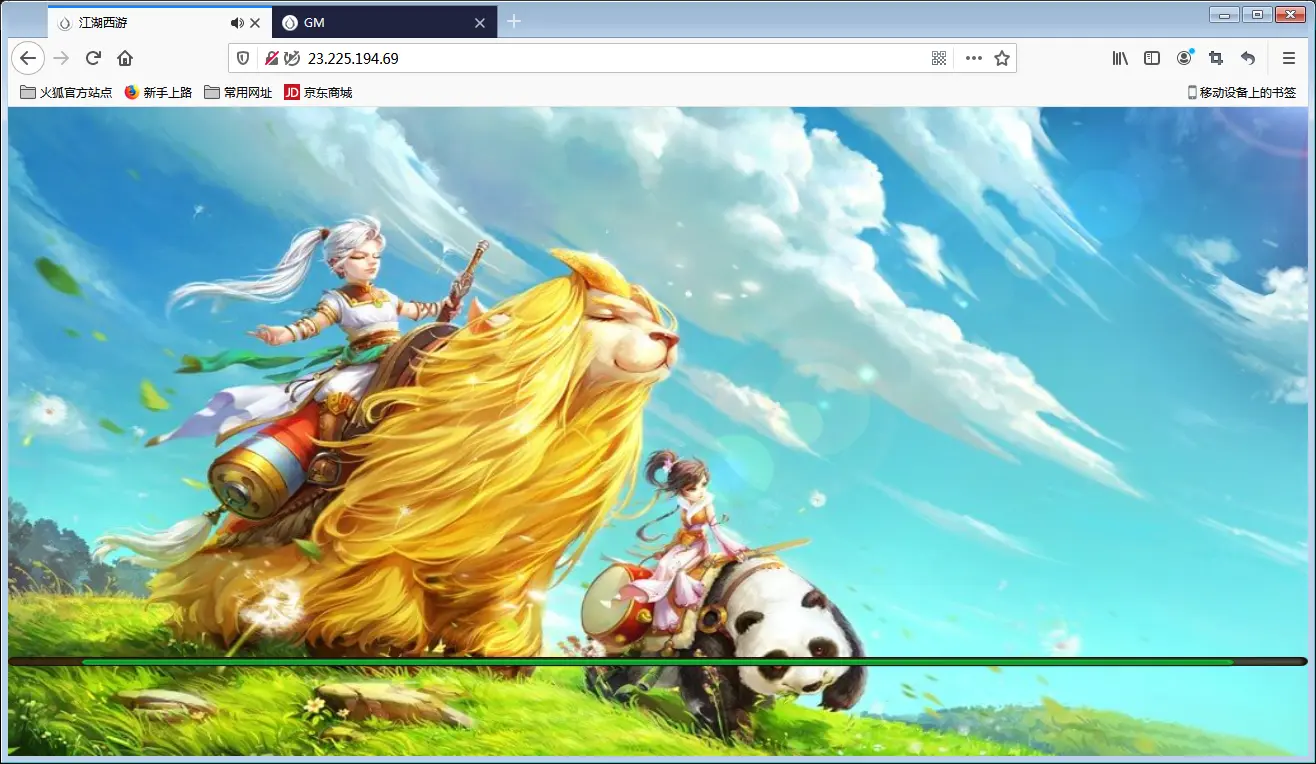
Task: Bookmark this page with the star
Action: pos(1002,58)
